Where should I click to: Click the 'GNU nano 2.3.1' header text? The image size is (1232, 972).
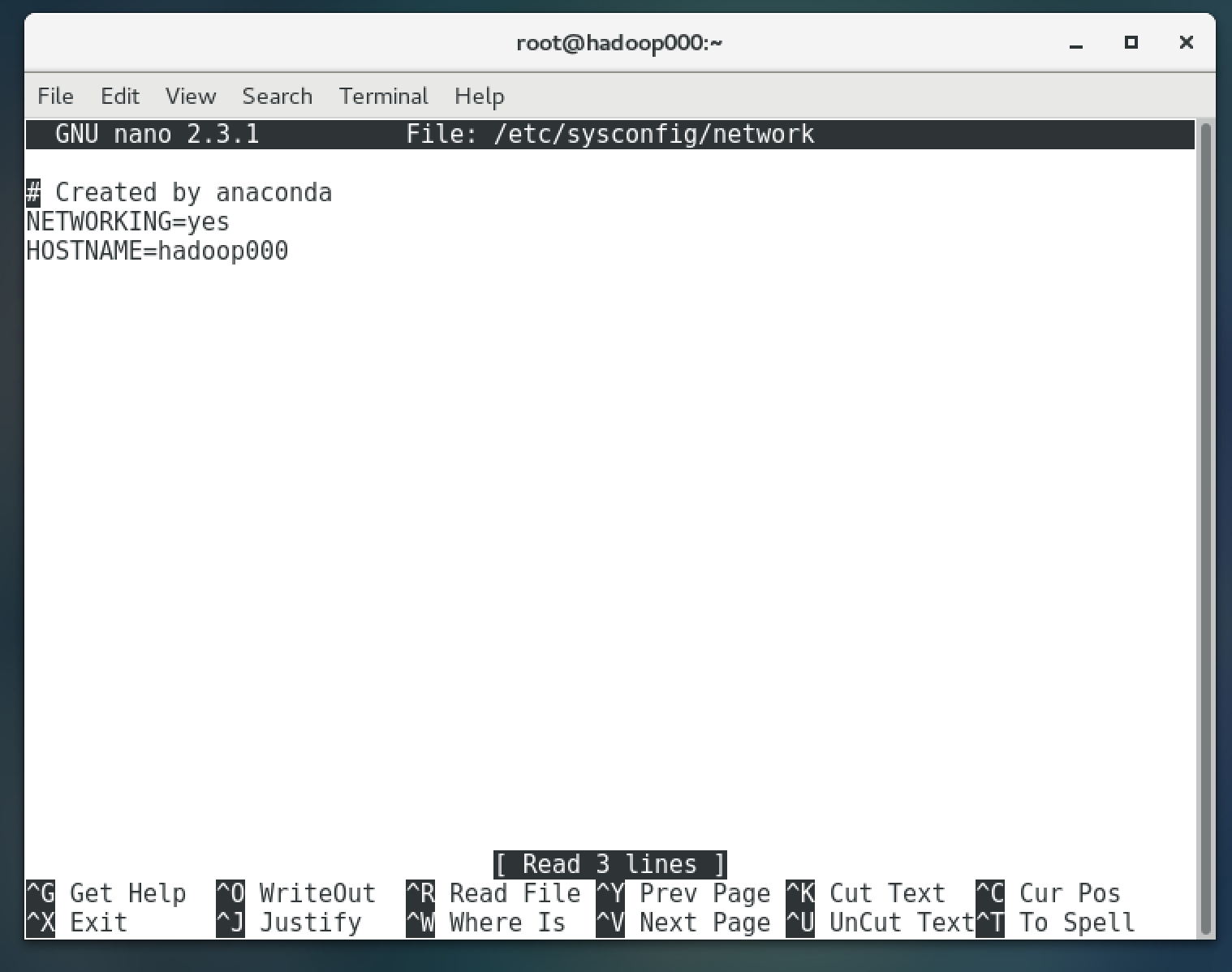pos(157,134)
